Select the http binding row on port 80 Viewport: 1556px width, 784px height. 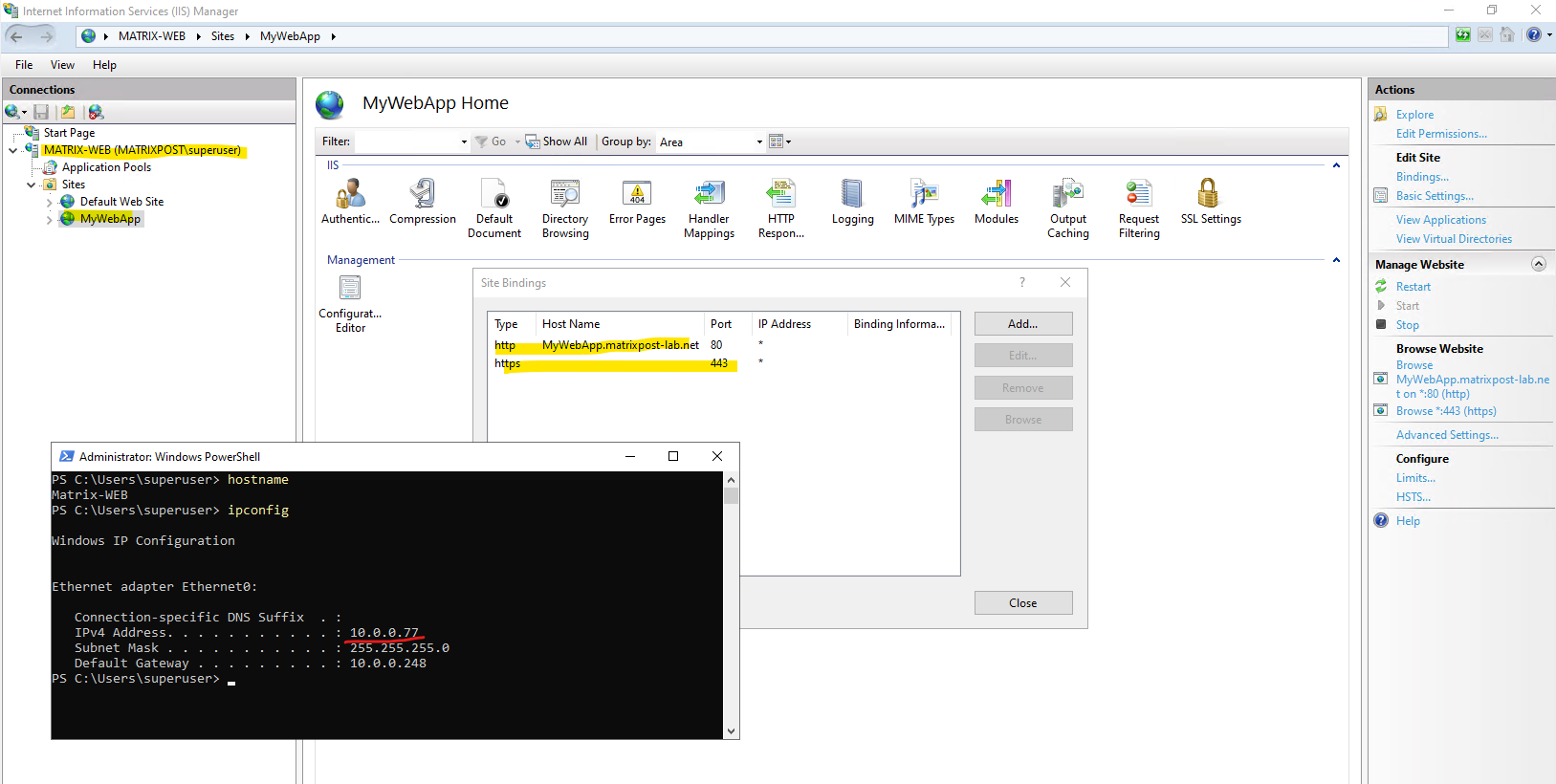pyautogui.click(x=723, y=345)
